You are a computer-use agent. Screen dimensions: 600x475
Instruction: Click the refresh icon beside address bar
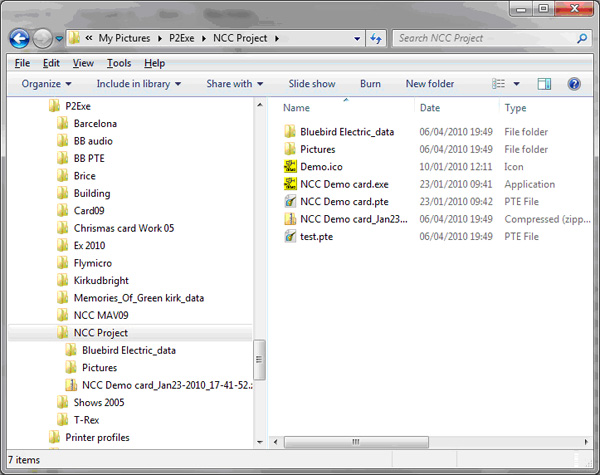click(x=376, y=39)
